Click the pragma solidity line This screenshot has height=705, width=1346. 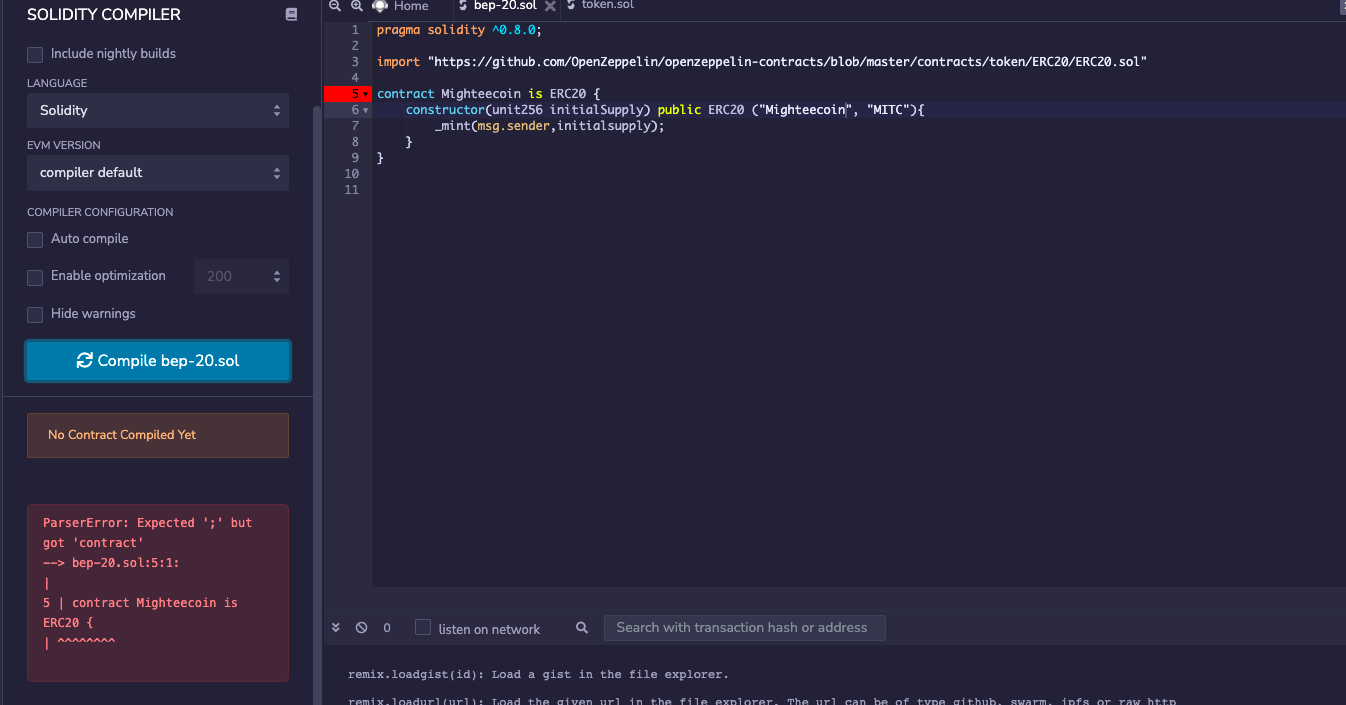[459, 30]
